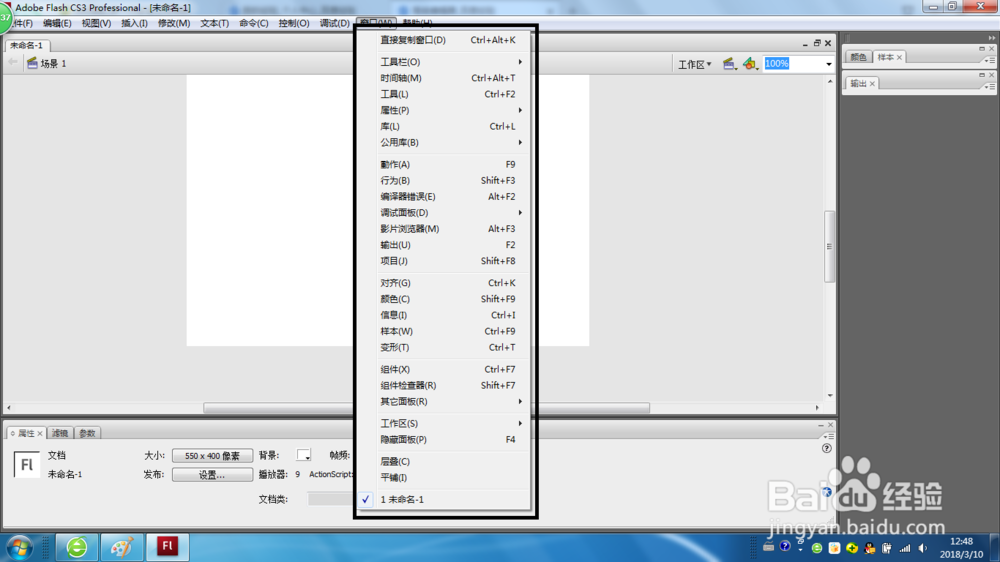Open options menu of 输出 panel
This screenshot has height=562, width=1000.
coord(990,86)
